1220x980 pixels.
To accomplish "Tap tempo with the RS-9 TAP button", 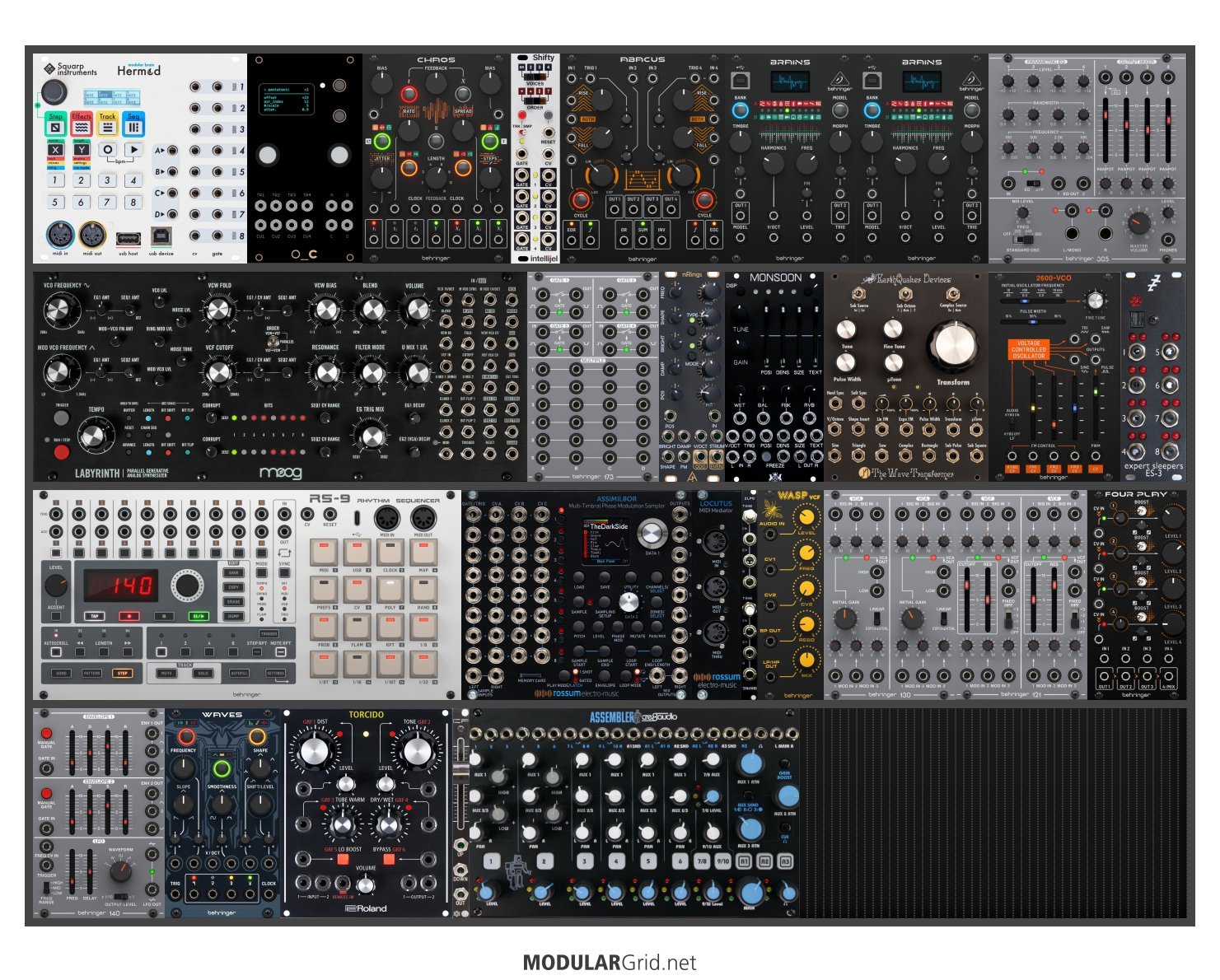I will click(93, 615).
